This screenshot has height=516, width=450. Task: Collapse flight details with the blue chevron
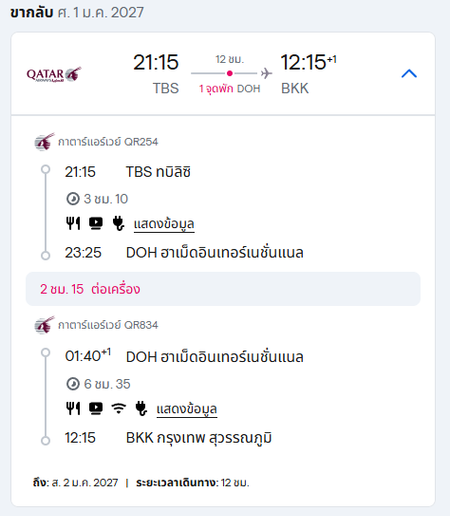pos(409,73)
